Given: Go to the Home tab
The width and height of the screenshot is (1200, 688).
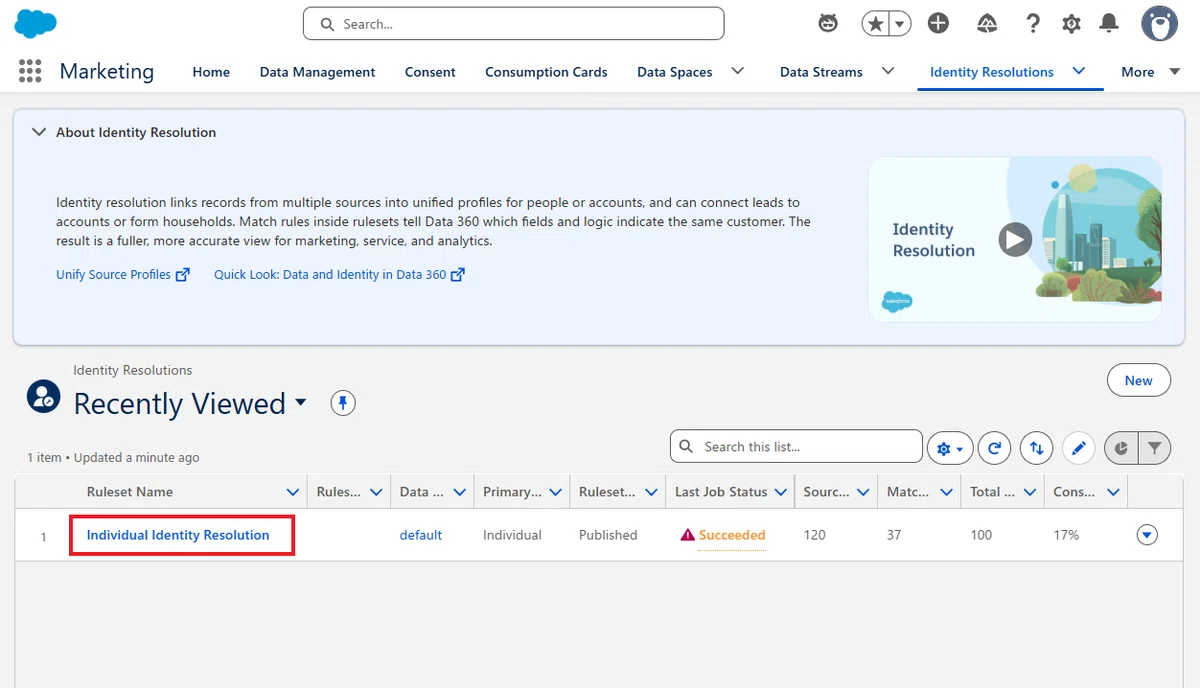Looking at the screenshot, I should (x=211, y=72).
